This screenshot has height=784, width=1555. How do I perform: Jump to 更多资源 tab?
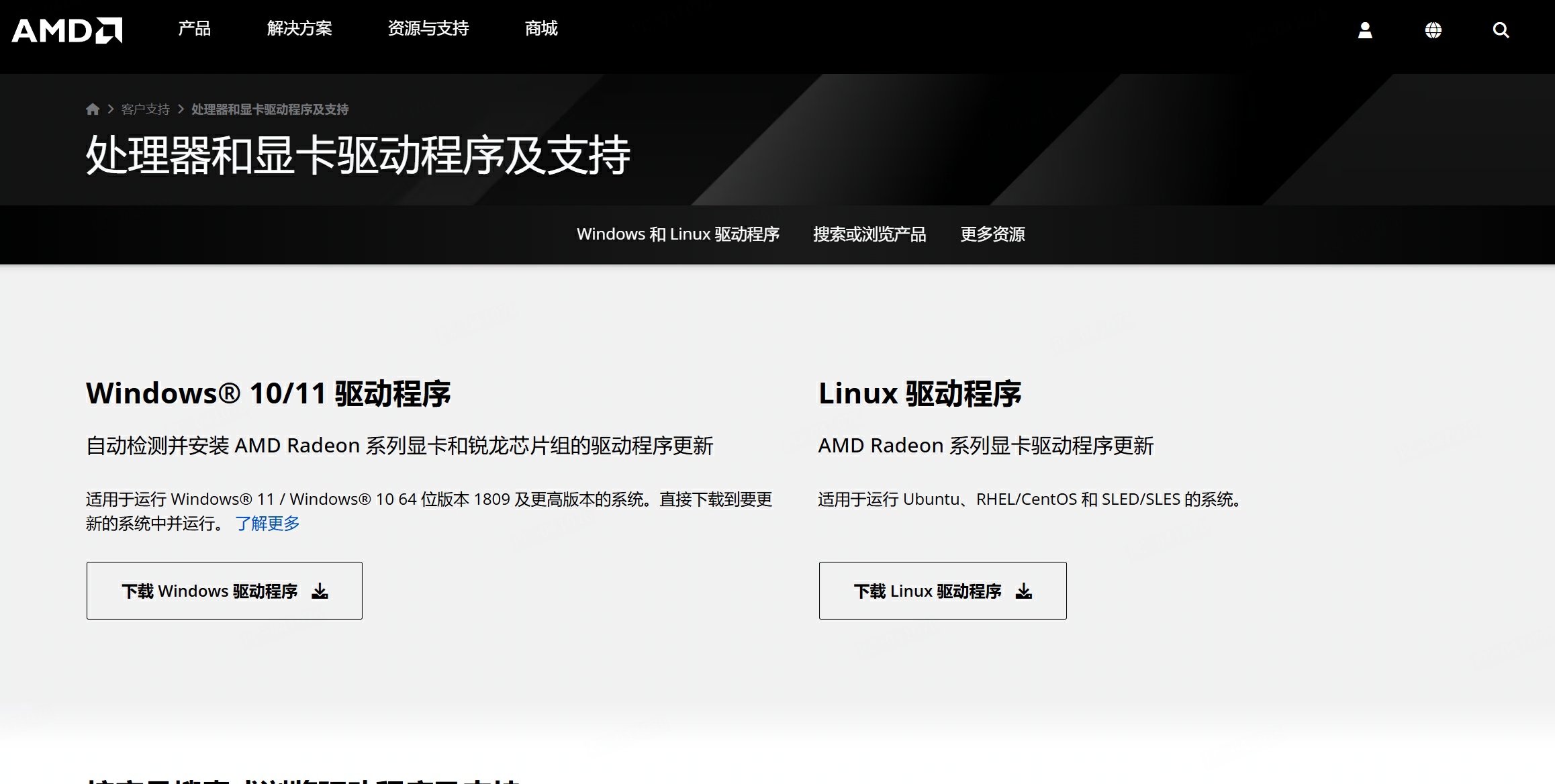coord(992,234)
